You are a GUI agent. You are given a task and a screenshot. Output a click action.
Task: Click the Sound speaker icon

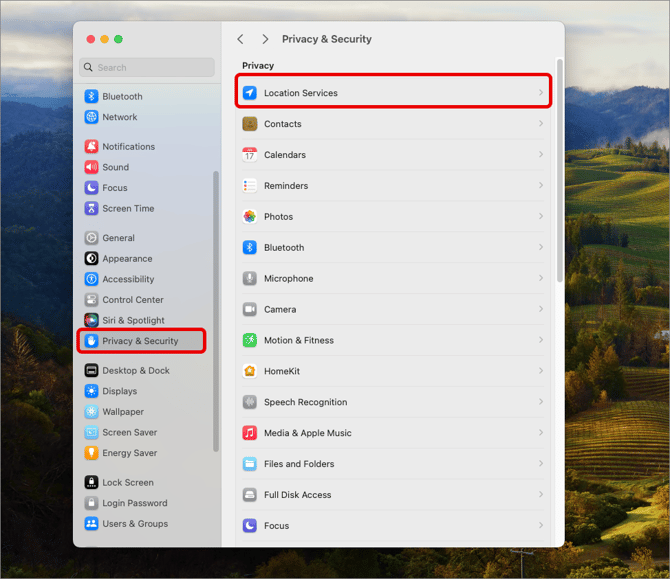pos(91,167)
